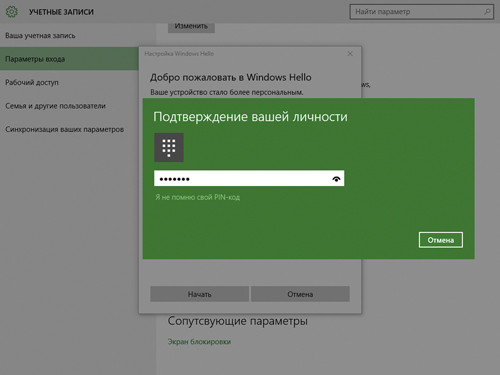Click 'Учетные записи' page title
The width and height of the screenshot is (500, 375).
(61, 12)
